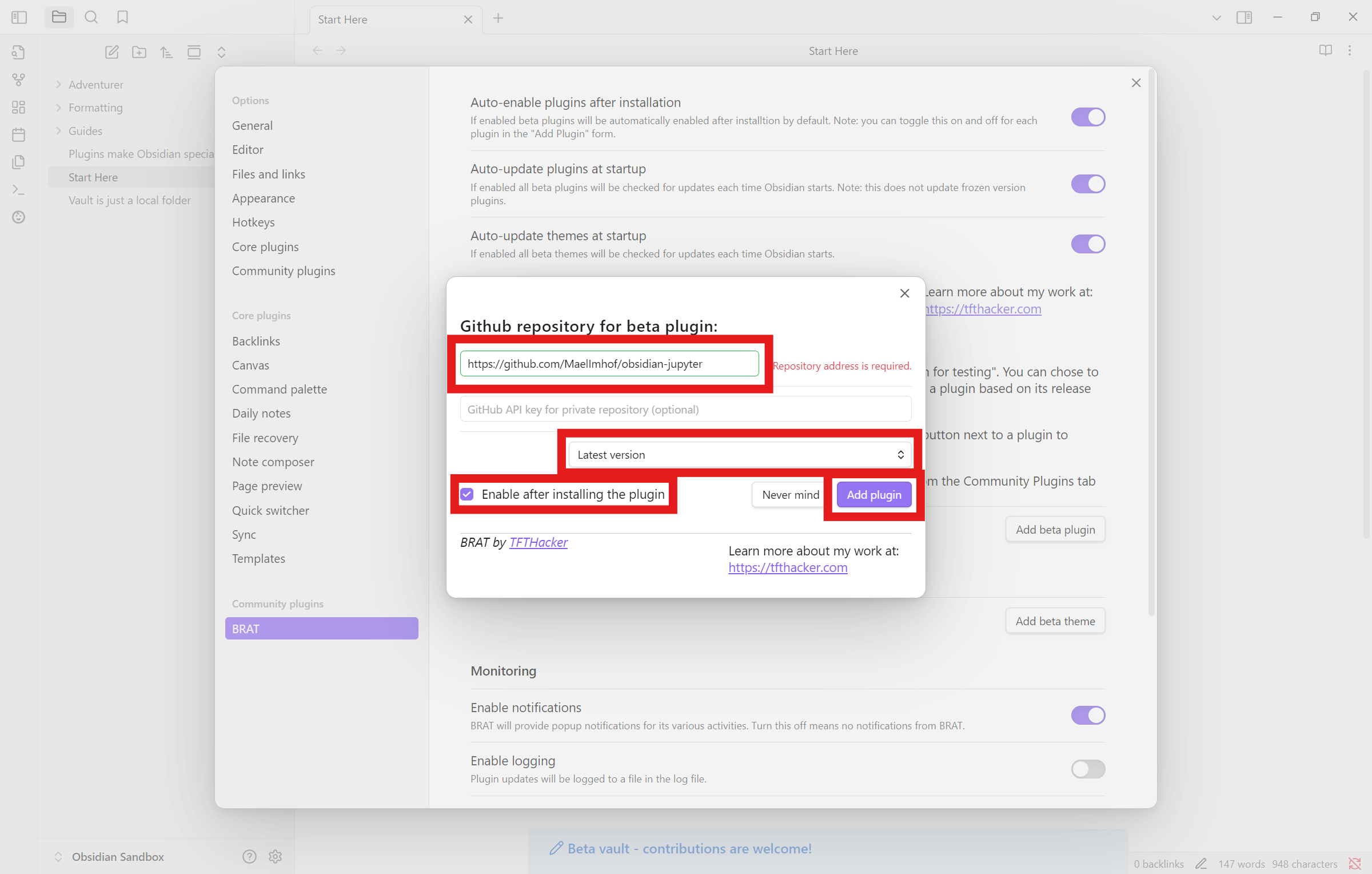Toggle the left sidebar icon

(19, 17)
